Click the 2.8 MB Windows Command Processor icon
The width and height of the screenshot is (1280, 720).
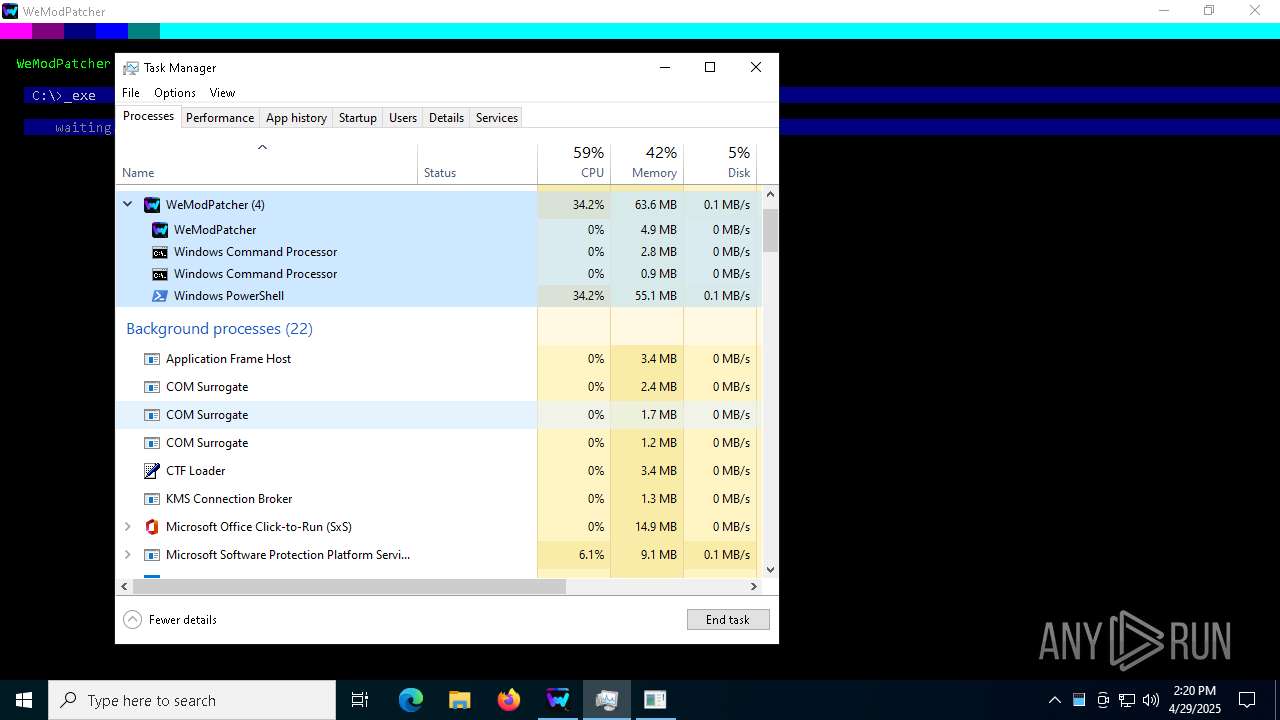pyautogui.click(x=160, y=252)
